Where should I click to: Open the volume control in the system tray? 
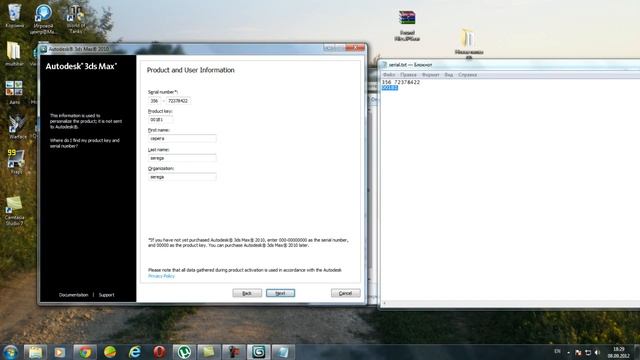[597, 352]
